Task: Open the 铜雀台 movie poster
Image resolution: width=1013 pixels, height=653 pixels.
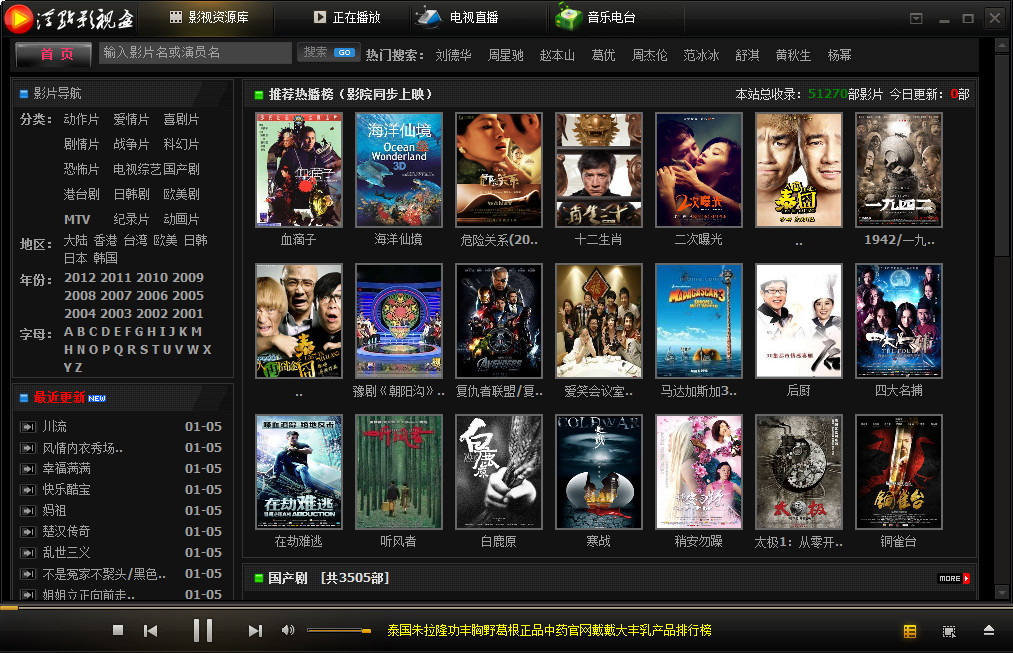Action: 899,472
